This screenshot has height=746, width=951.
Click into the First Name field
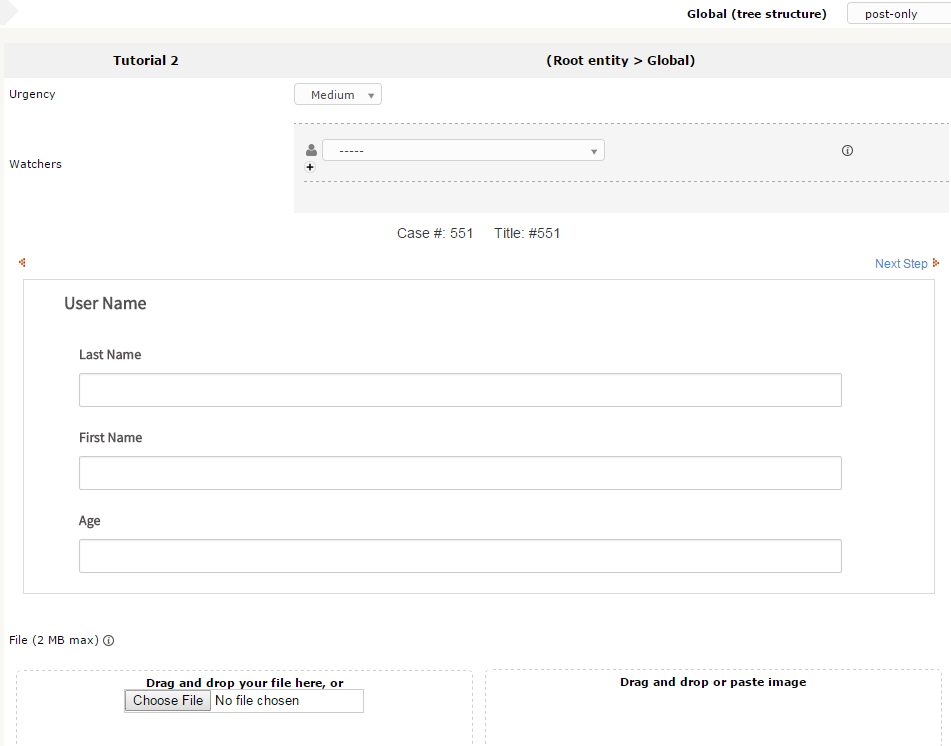(x=460, y=473)
